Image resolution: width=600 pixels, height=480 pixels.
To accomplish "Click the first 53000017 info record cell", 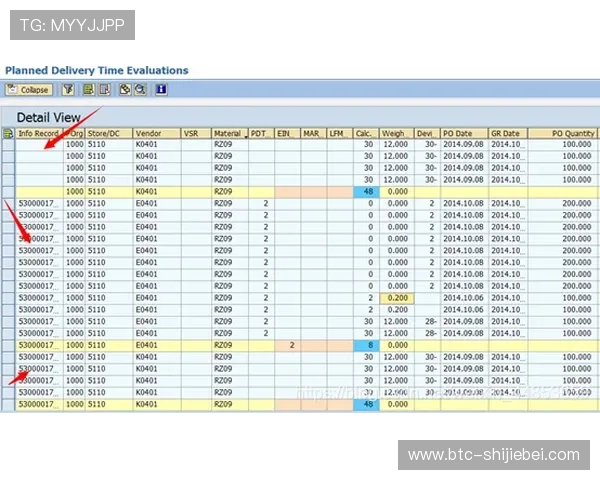I will click(x=39, y=203).
